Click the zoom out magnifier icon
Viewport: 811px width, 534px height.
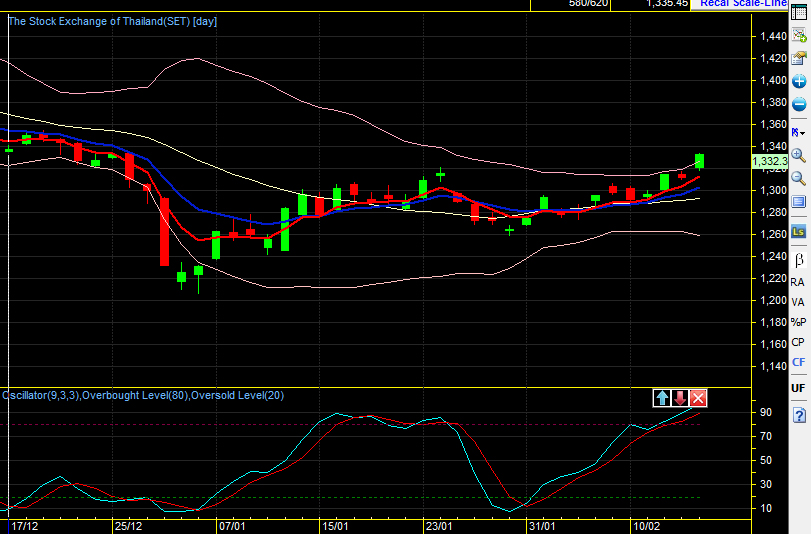point(799,179)
